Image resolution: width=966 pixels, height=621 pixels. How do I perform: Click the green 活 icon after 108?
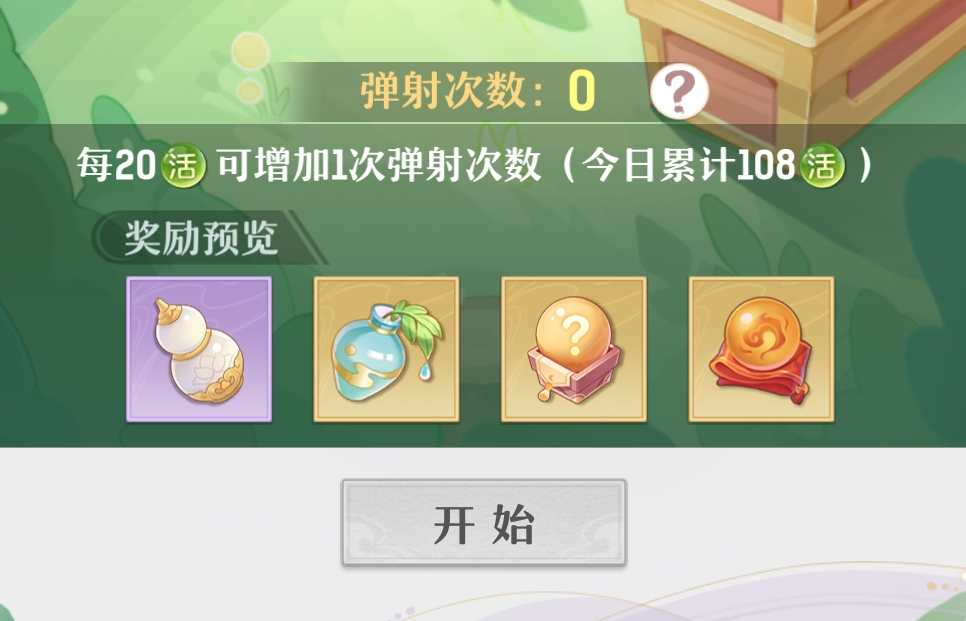coord(822,166)
